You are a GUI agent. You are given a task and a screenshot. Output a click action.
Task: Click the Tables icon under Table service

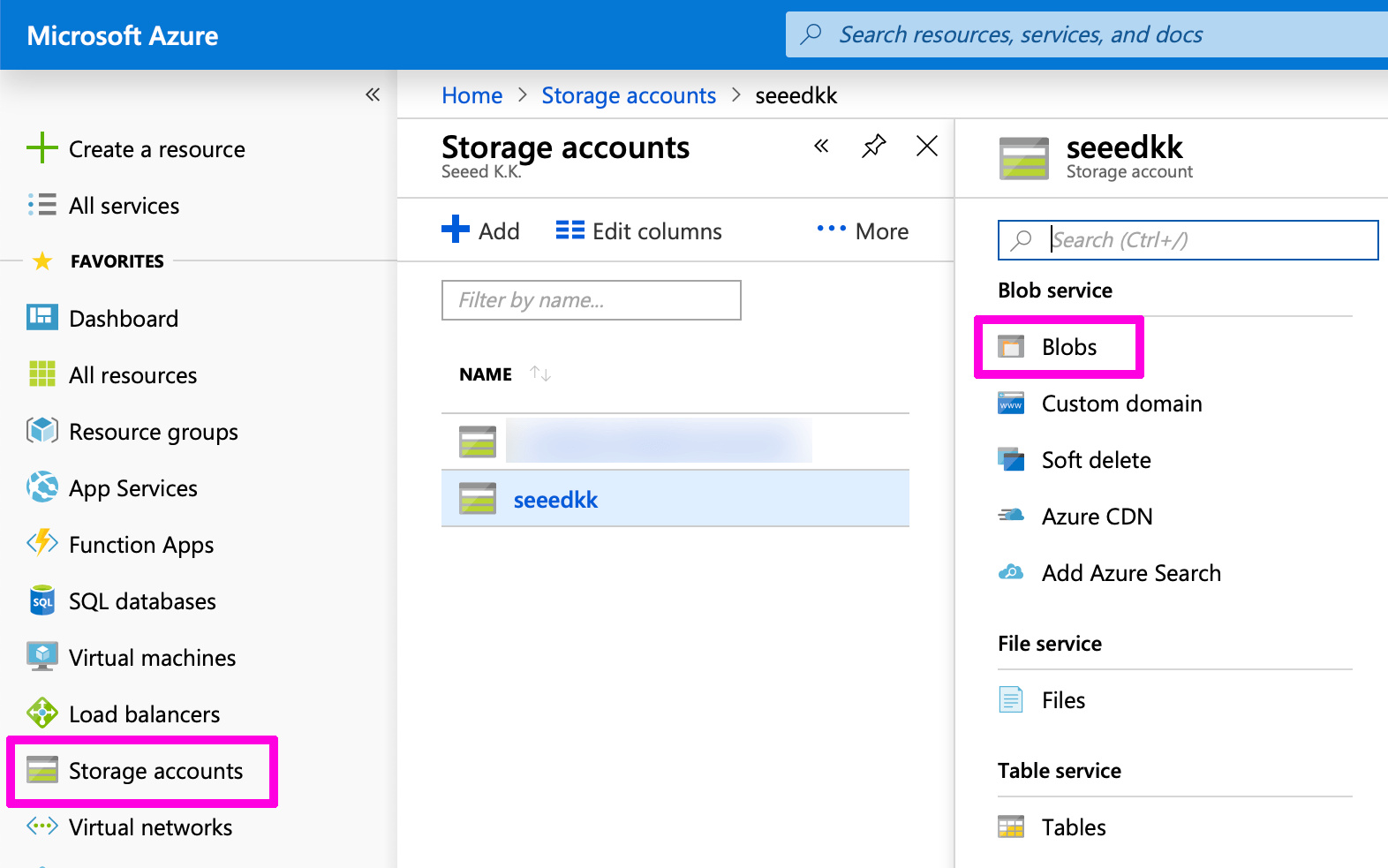pyautogui.click(x=1011, y=826)
